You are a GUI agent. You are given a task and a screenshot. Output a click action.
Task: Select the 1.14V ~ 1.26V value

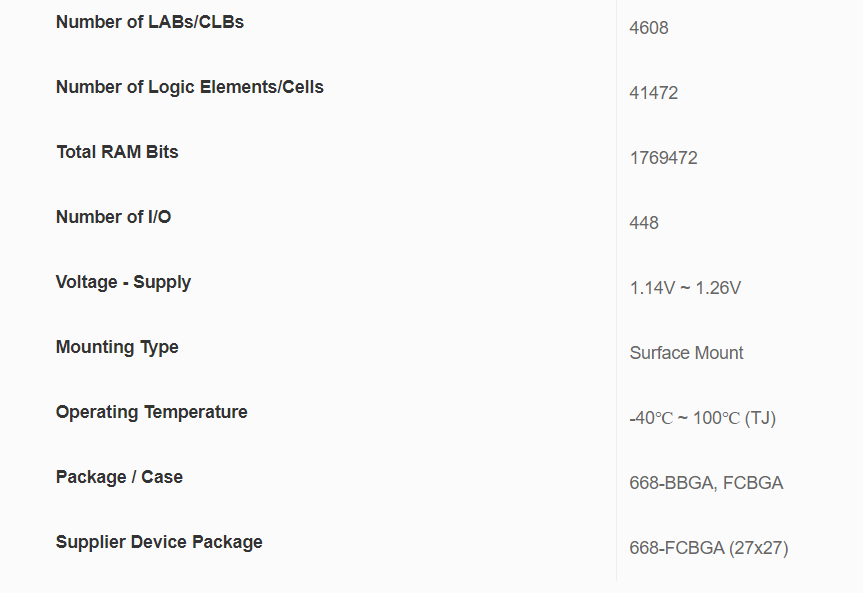685,288
